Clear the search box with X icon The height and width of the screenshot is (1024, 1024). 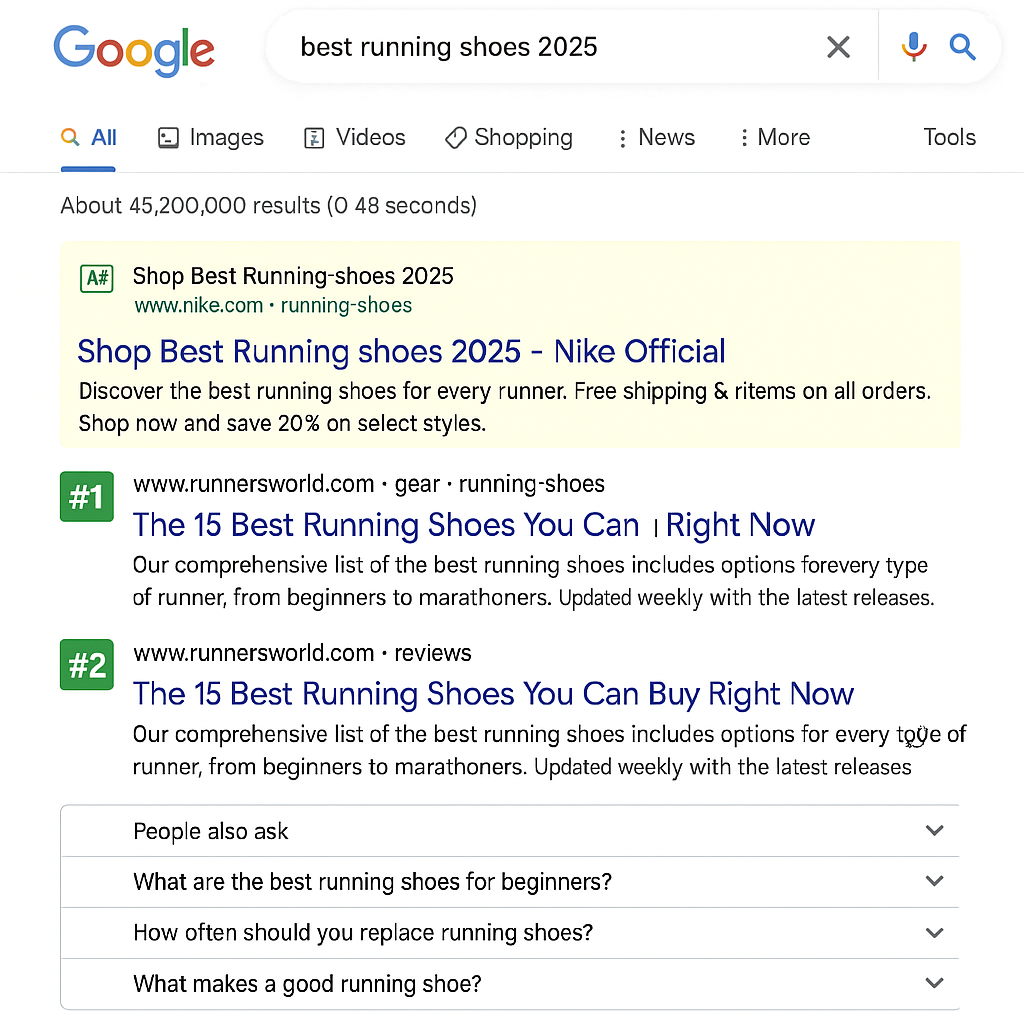click(x=838, y=47)
